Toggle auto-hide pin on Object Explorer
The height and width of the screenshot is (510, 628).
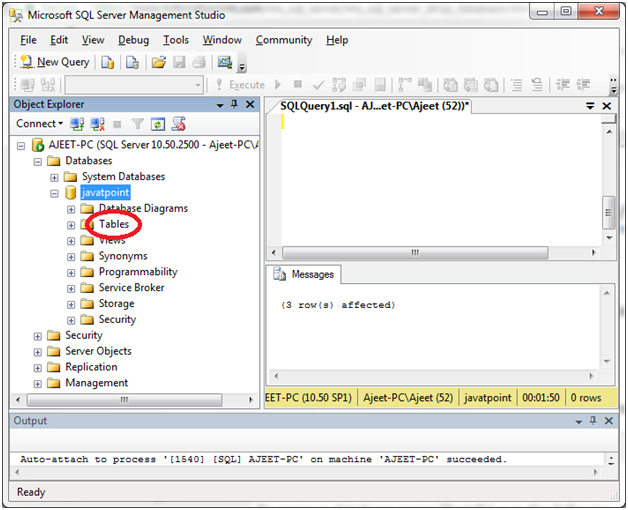(235, 105)
